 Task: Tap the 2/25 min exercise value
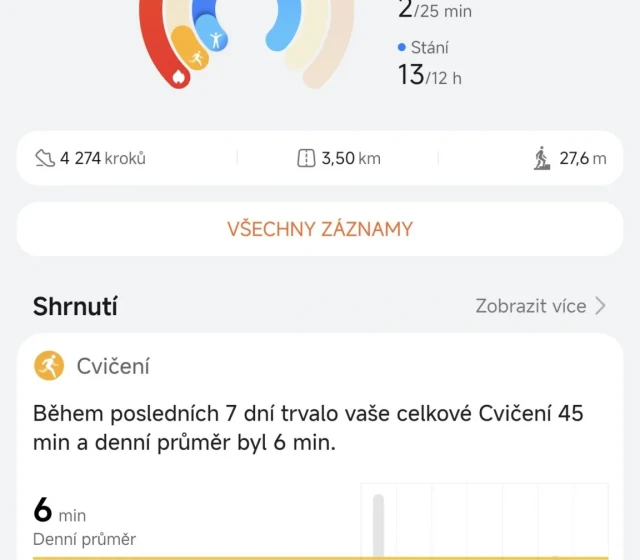click(435, 11)
